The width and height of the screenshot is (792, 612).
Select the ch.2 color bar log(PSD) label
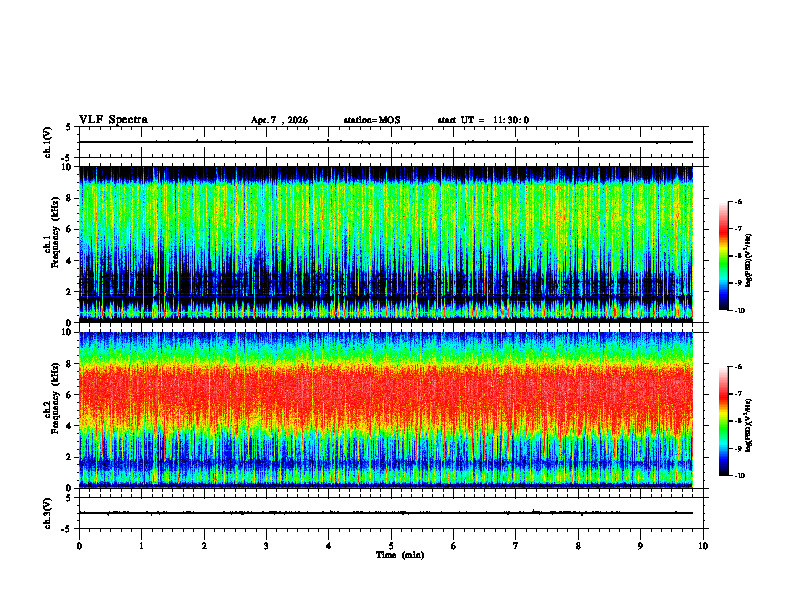(749, 425)
